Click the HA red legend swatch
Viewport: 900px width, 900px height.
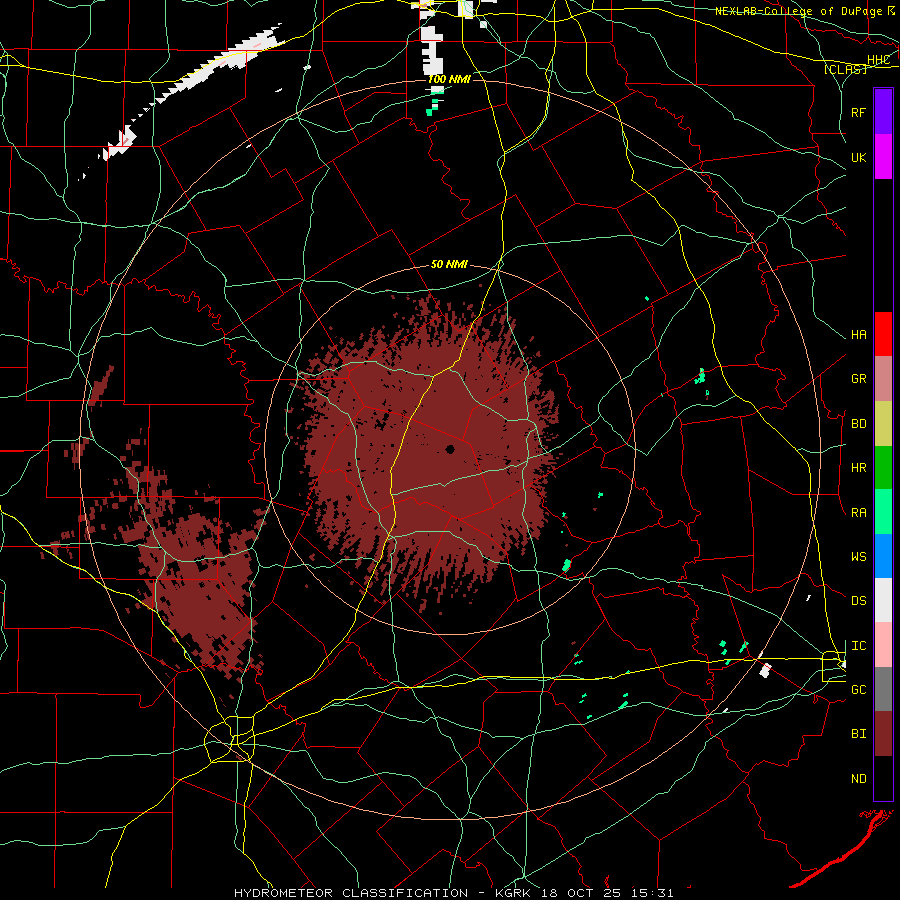(x=883, y=334)
